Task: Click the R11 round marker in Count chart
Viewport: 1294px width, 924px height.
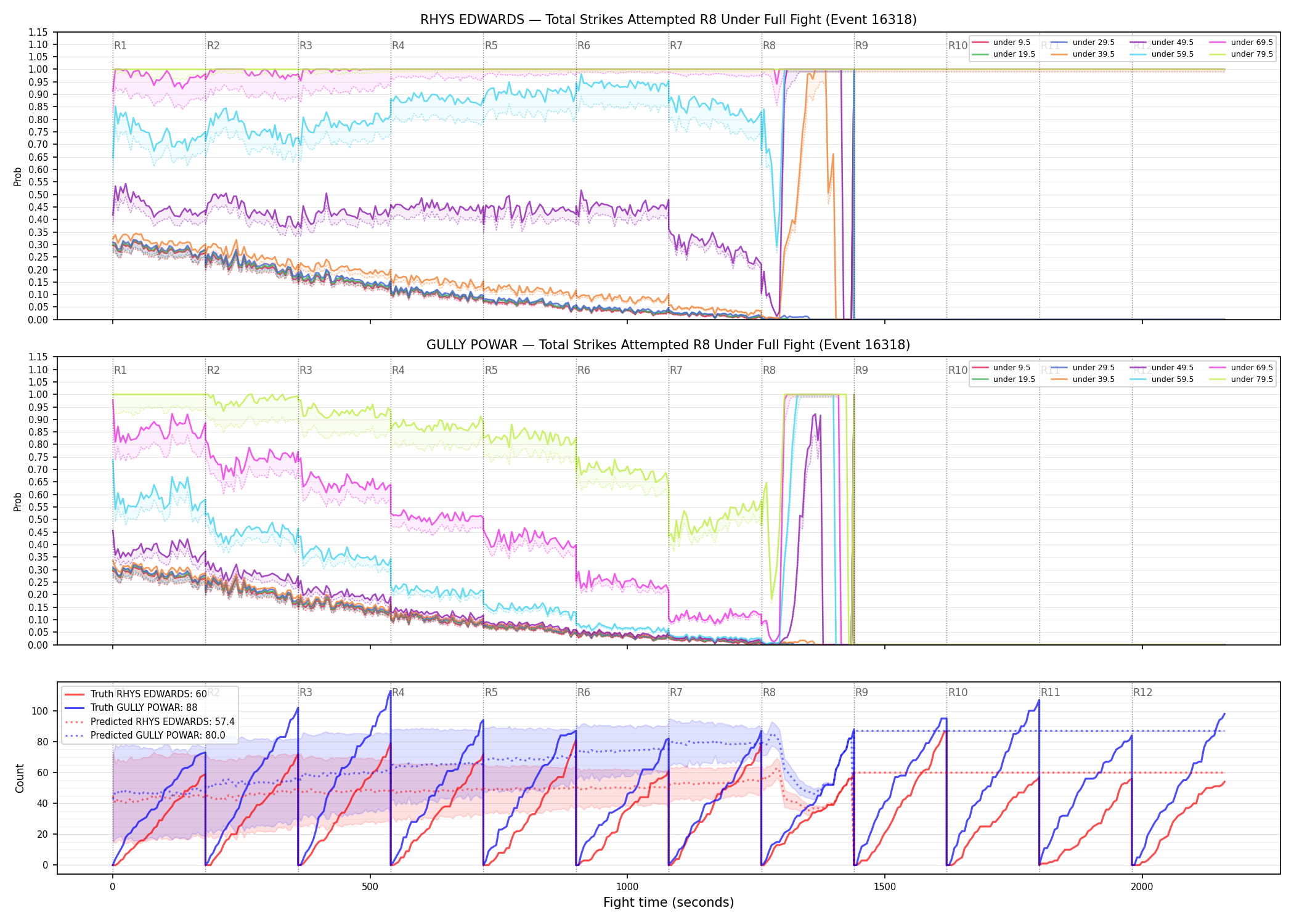Action: [1050, 692]
